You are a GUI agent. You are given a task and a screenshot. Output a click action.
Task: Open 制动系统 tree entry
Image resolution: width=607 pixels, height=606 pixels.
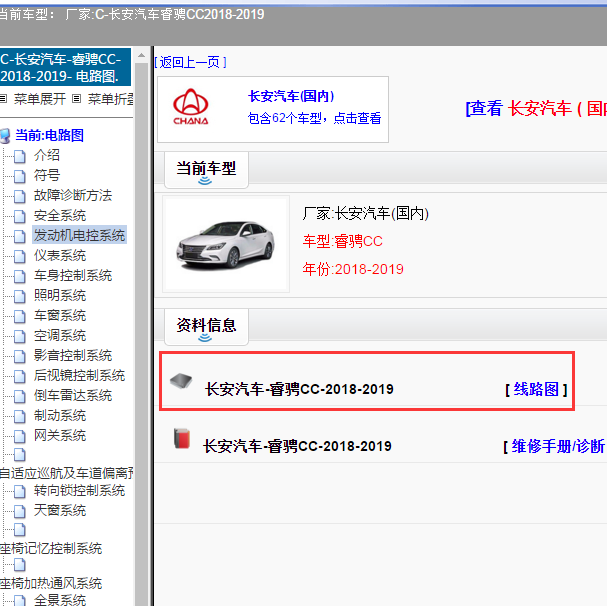click(x=60, y=416)
